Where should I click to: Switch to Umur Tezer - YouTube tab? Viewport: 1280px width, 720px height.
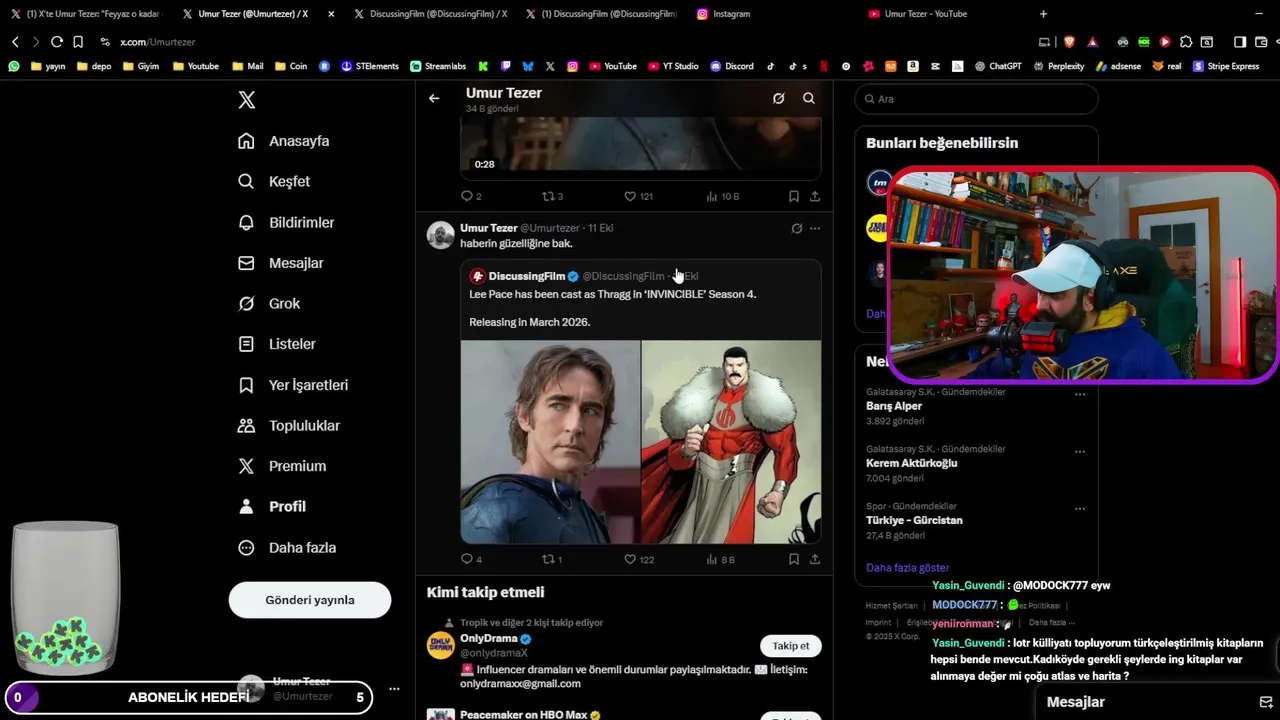(925, 14)
